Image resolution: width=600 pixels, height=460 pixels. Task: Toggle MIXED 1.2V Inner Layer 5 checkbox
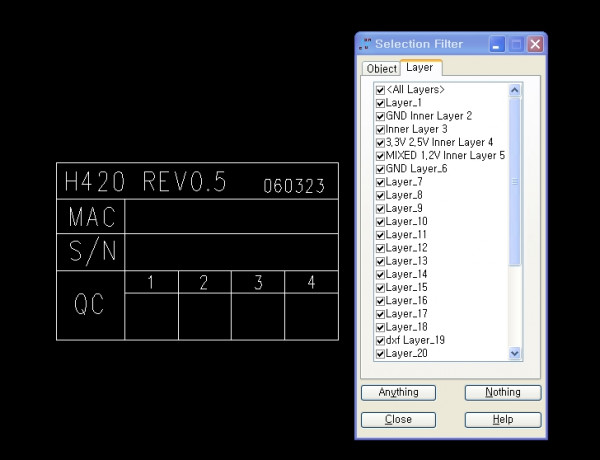point(380,156)
